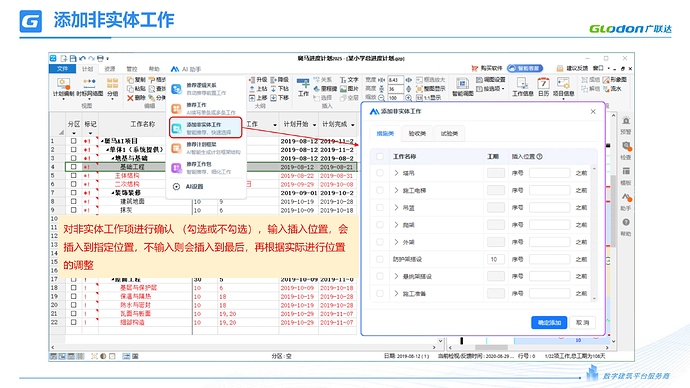Click the 智能客服 button
This screenshot has width=690, height=388.
(525, 68)
